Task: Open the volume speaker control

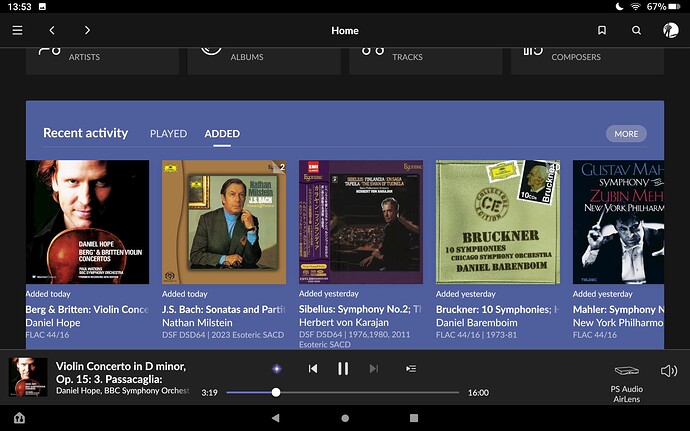Action: pyautogui.click(x=669, y=371)
